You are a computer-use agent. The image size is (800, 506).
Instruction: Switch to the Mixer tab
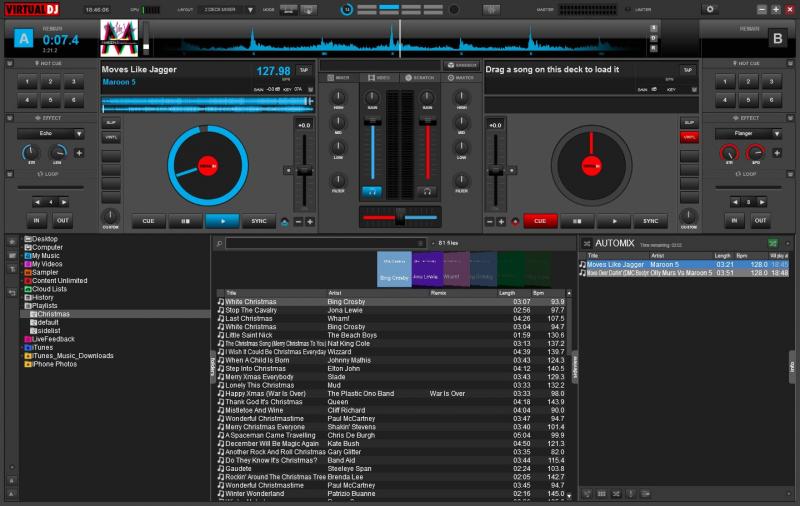tap(339, 78)
